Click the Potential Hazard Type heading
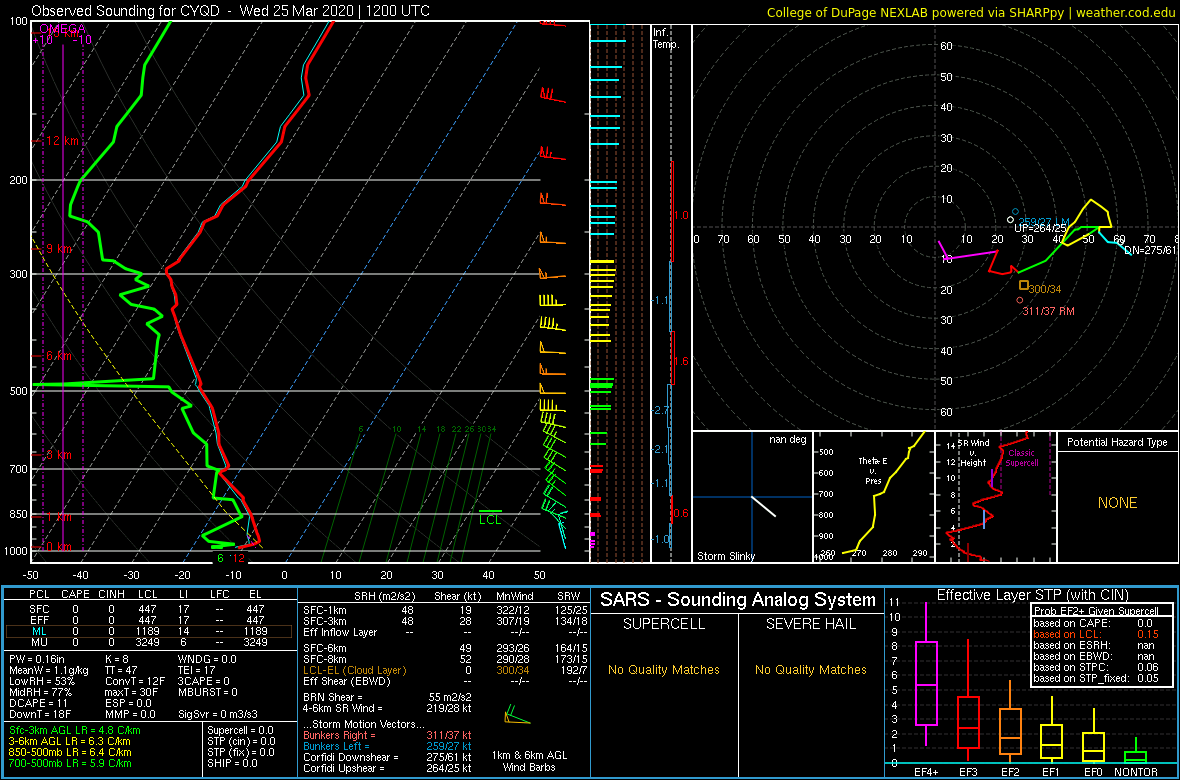Screen dimensions: 1180x780 click(x=1117, y=442)
